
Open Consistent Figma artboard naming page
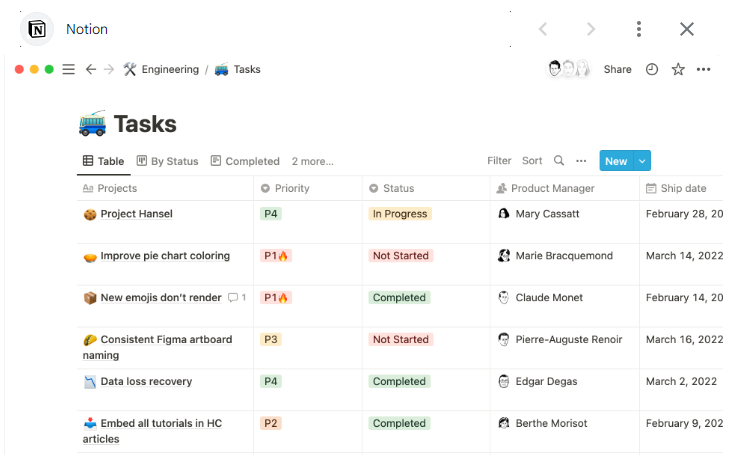pyautogui.click(x=157, y=347)
